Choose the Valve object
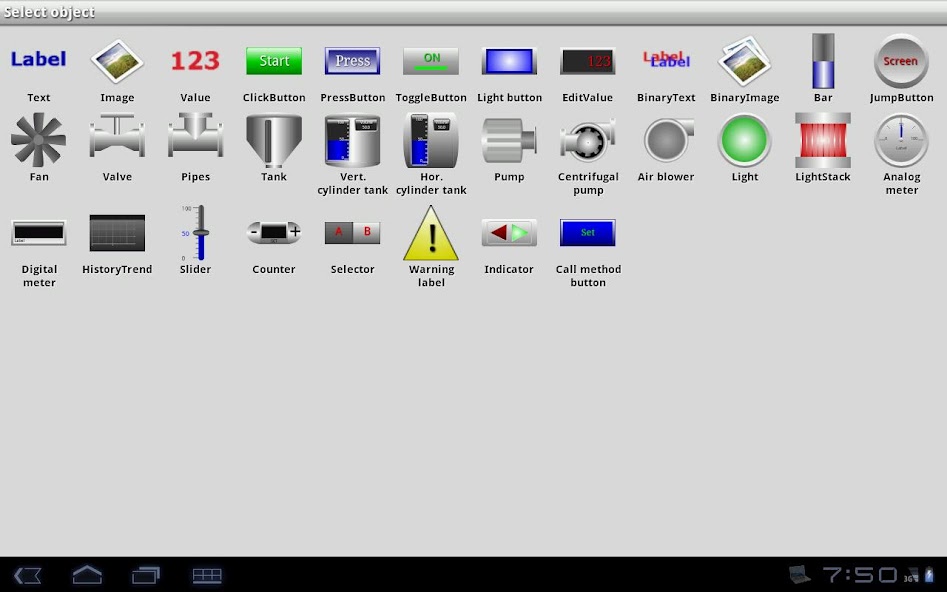 (117, 140)
